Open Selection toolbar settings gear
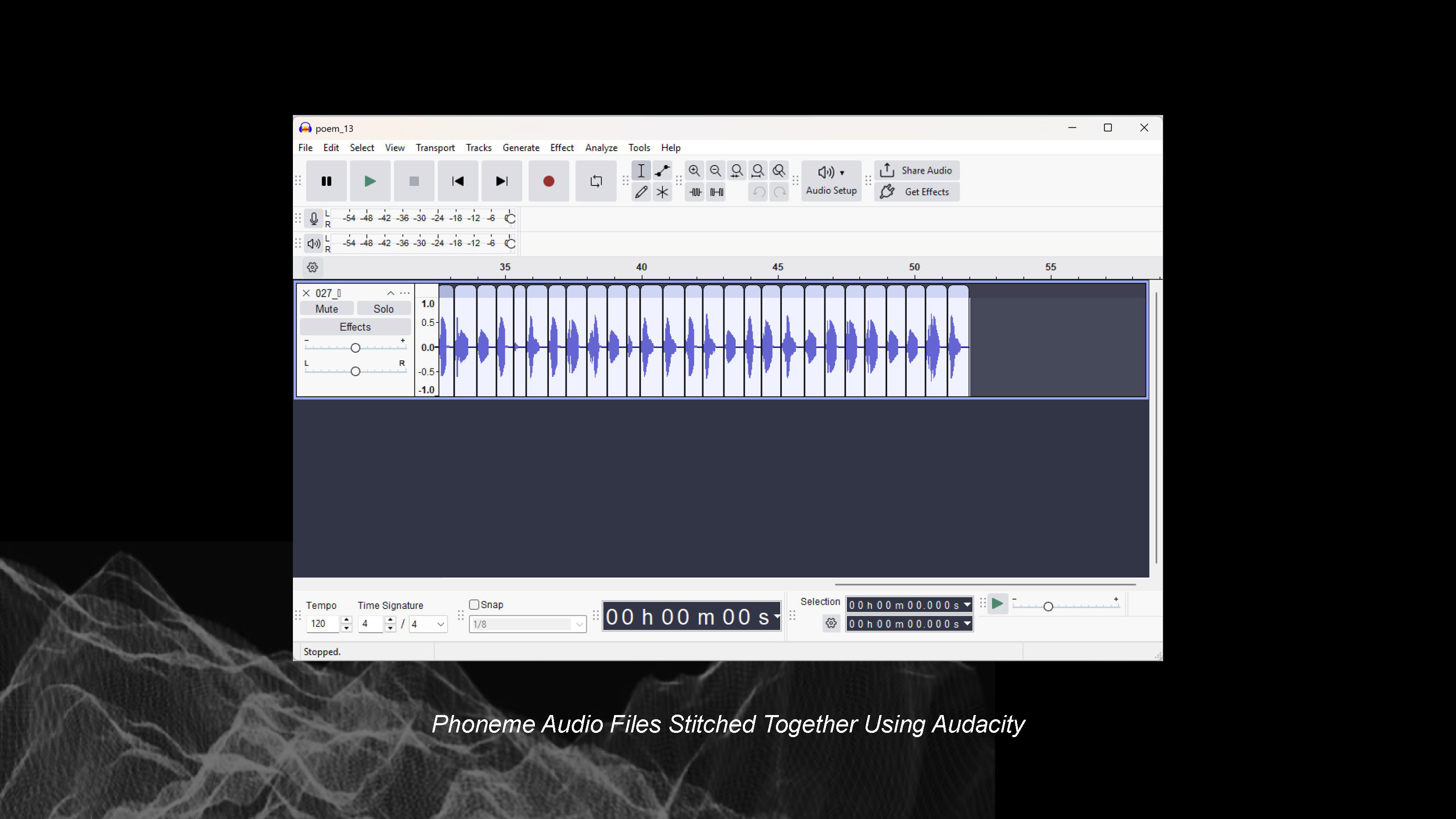Screen dimensions: 1456x819 pyautogui.click(x=830, y=623)
